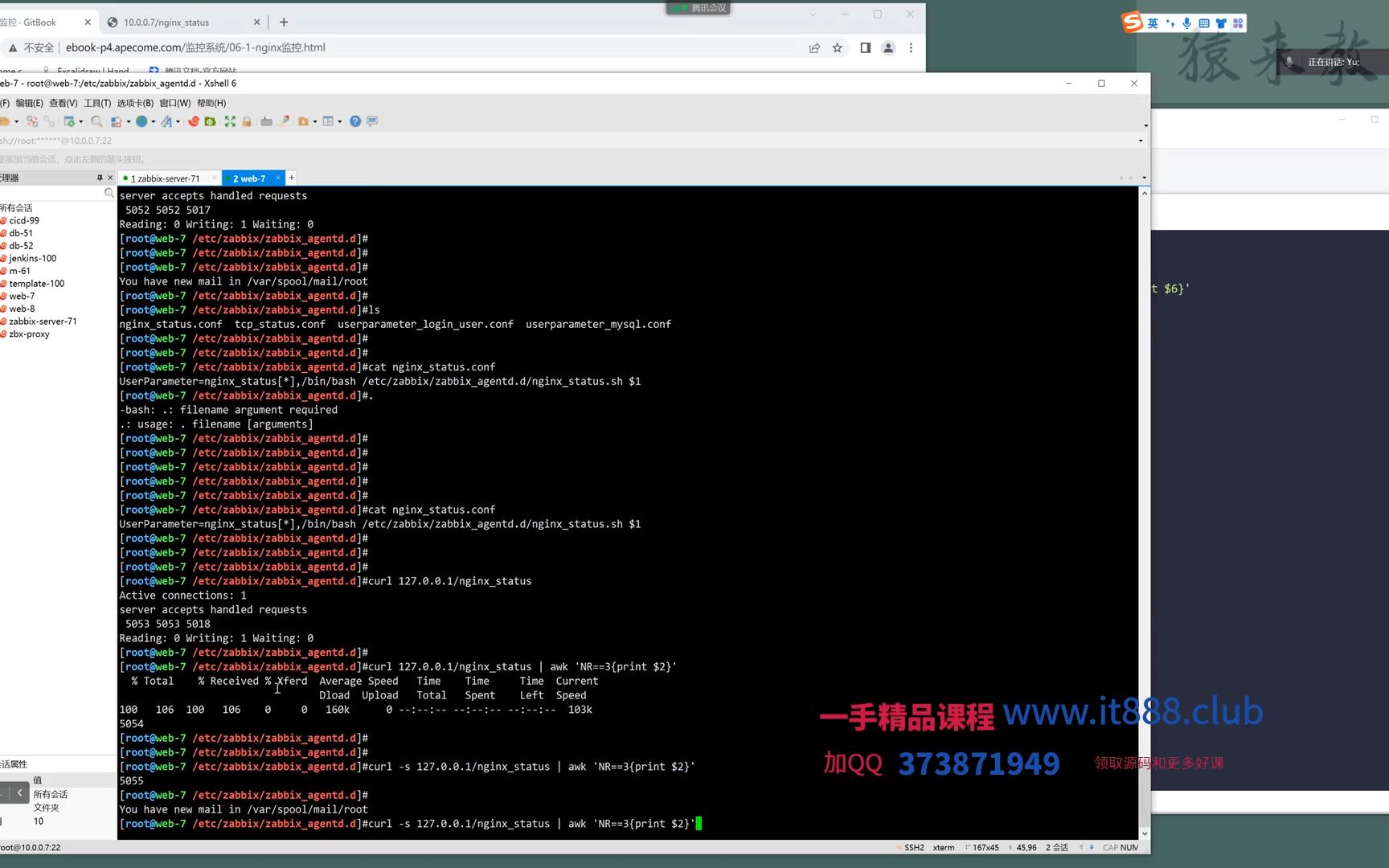The width and height of the screenshot is (1389, 868).
Task: Click the font icon in Xshell toolbar
Action: [166, 121]
